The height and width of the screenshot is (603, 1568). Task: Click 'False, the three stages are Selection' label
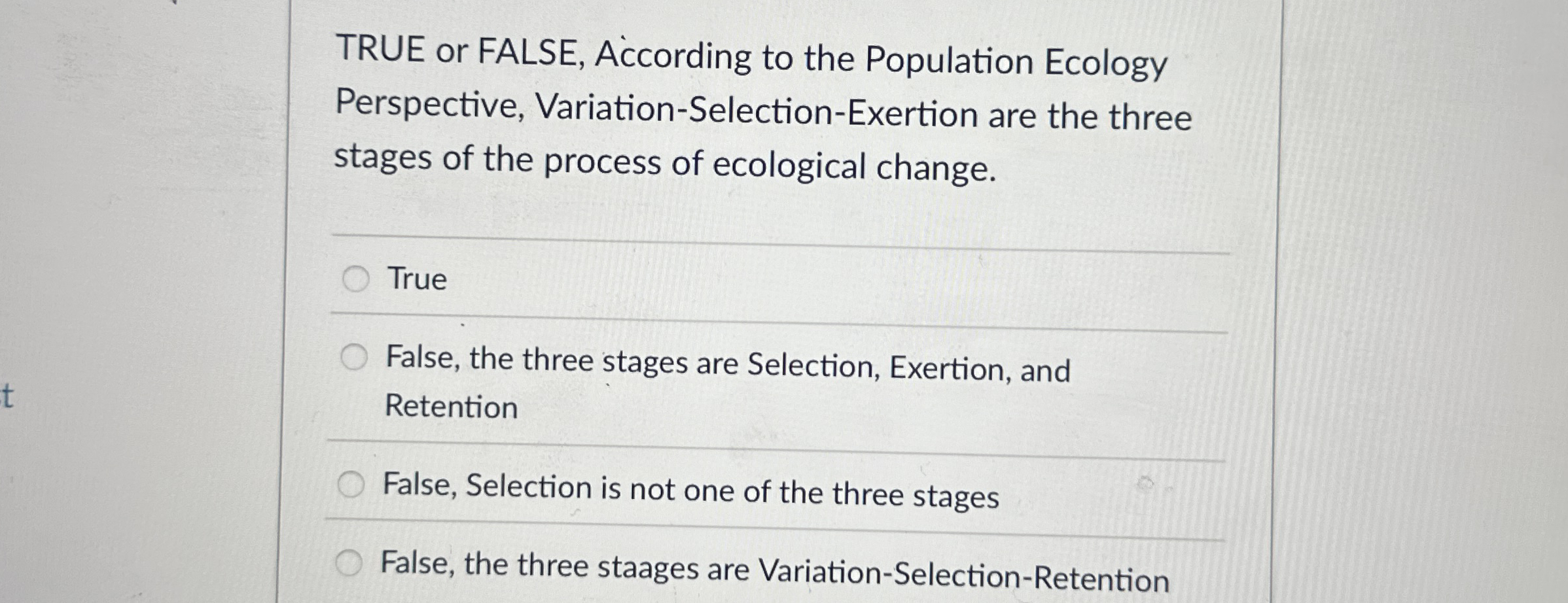tap(563, 361)
